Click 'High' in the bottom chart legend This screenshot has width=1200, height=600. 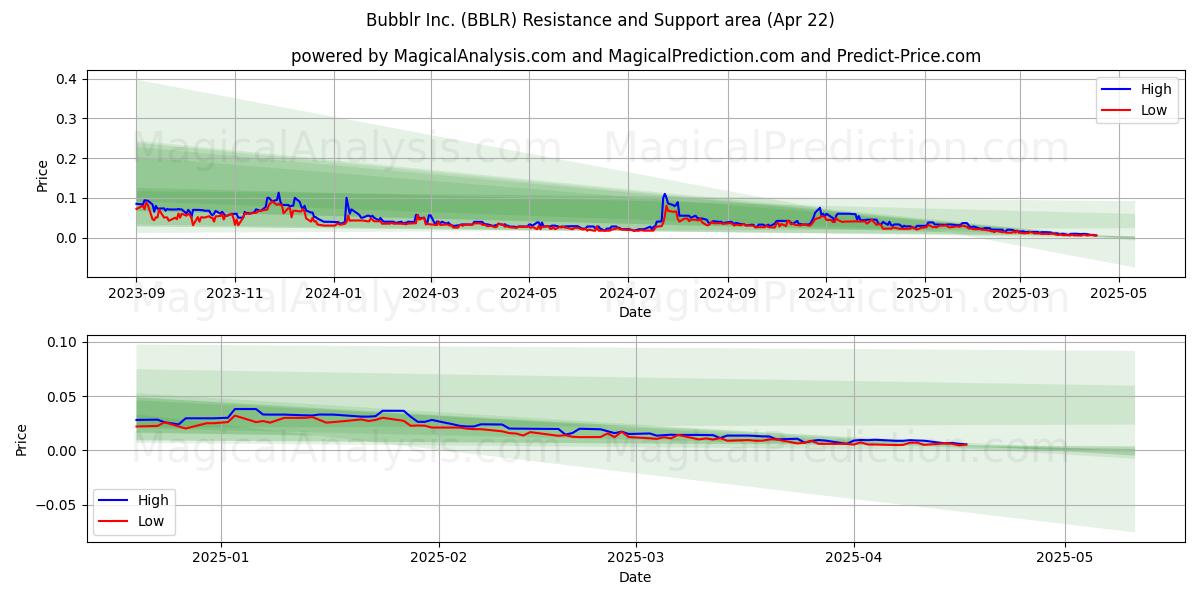(154, 500)
